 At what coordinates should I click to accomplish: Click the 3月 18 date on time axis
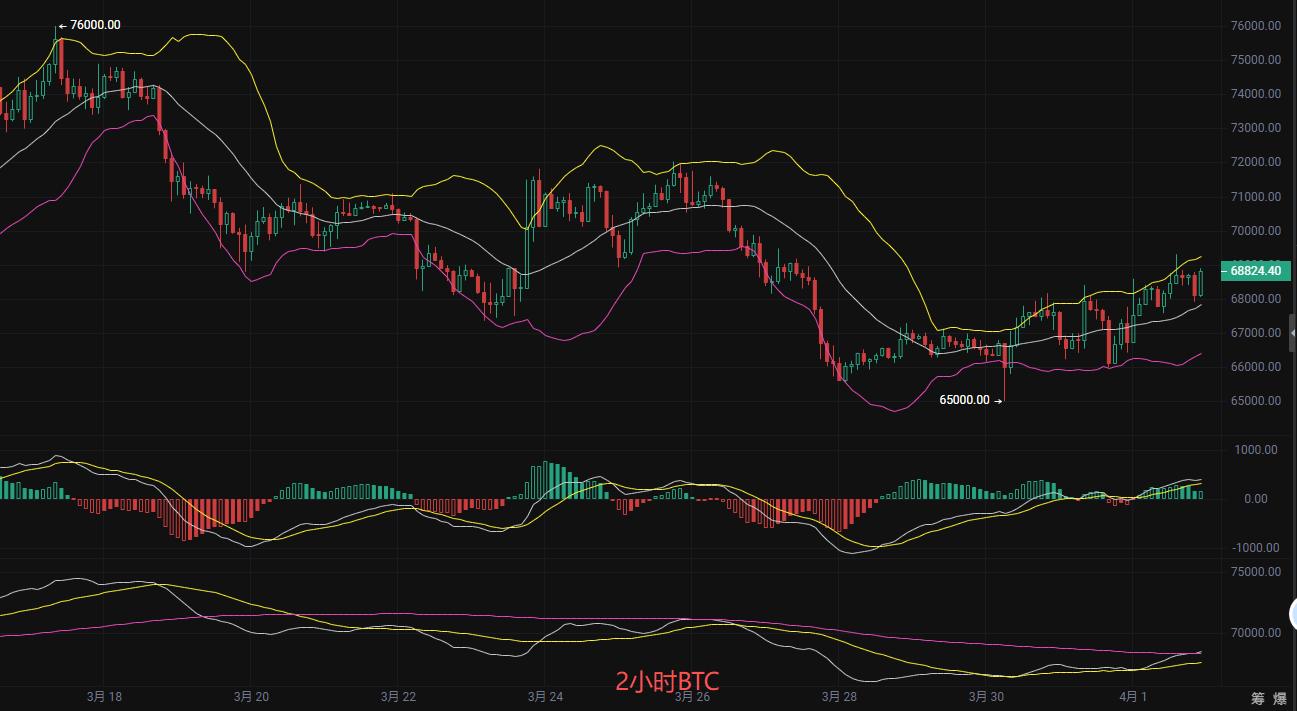tap(105, 696)
